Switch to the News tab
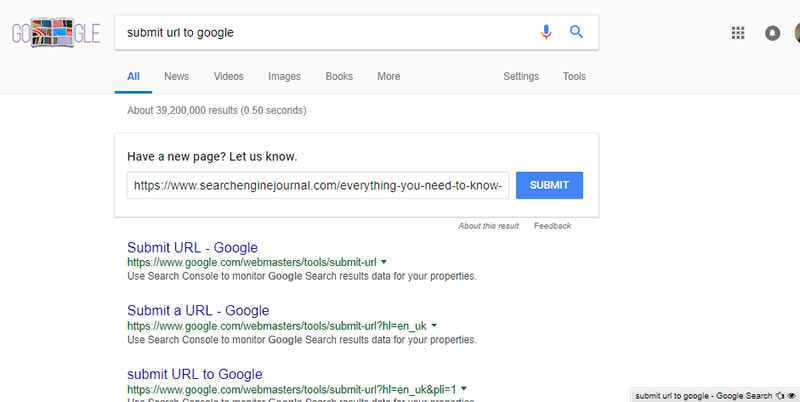800x402 pixels. pyautogui.click(x=176, y=76)
